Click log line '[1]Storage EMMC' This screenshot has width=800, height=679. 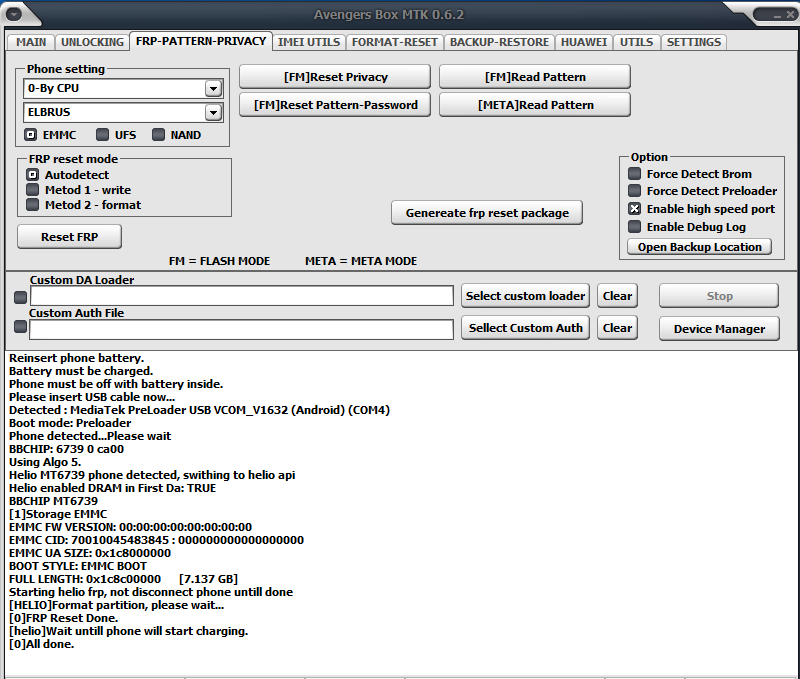pyautogui.click(x=58, y=514)
